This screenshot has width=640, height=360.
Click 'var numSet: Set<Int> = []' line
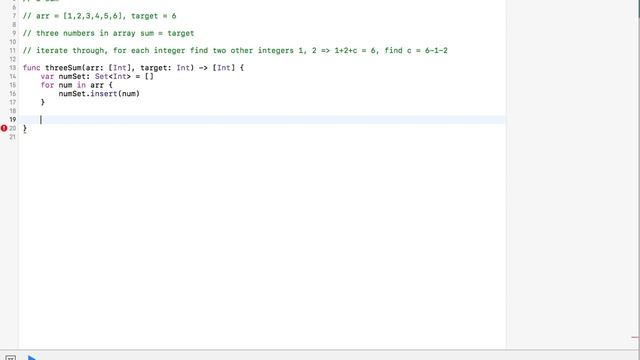tap(97, 76)
